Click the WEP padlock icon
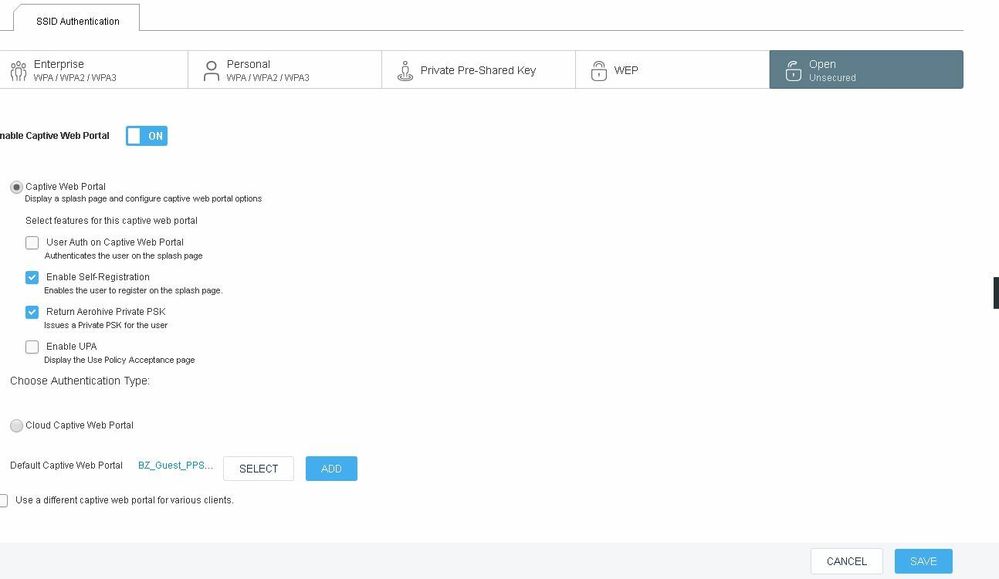This screenshot has height=579, width=999. click(x=598, y=70)
